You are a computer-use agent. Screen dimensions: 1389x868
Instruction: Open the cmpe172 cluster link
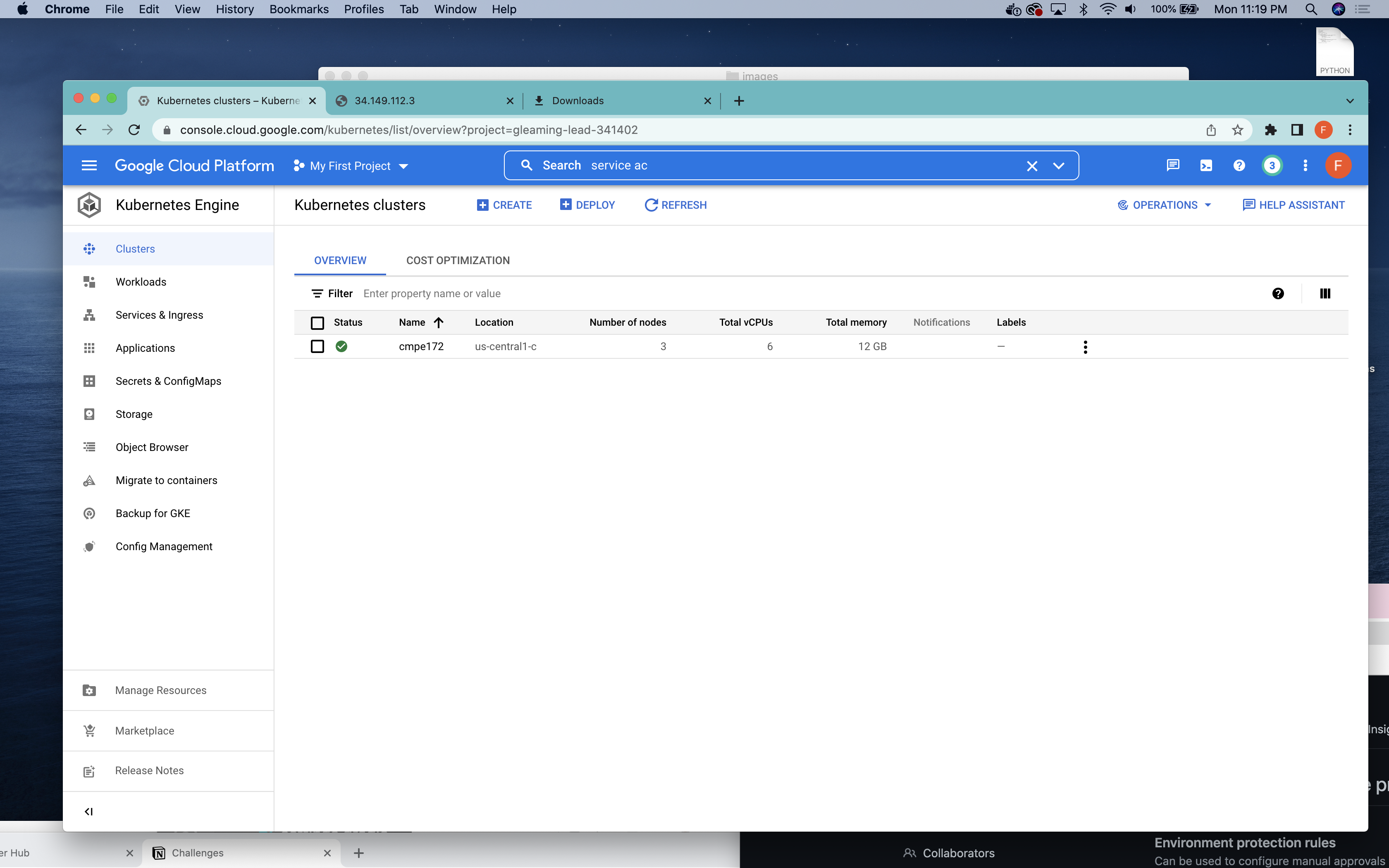click(x=421, y=346)
